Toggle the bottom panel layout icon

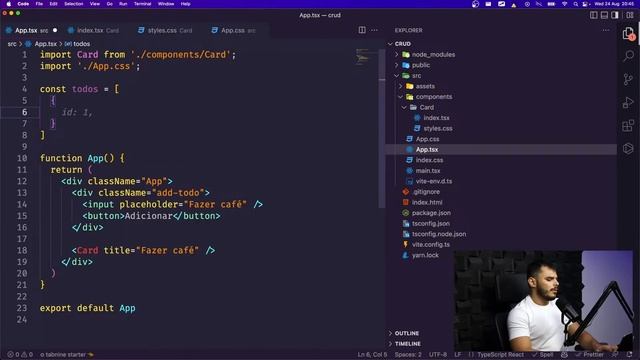click(604, 15)
